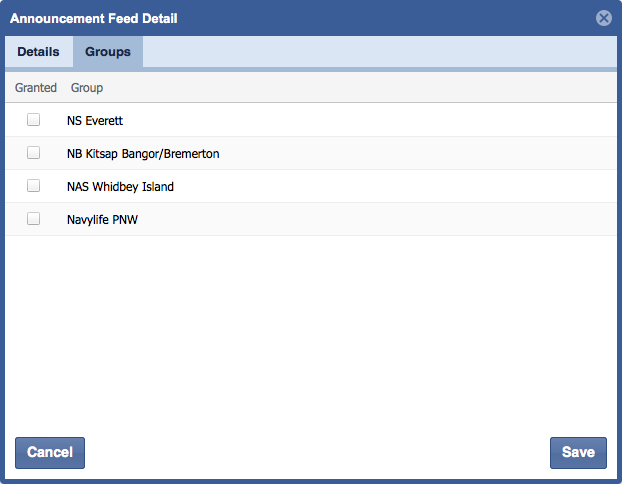Toggle the Navylife PNW granted checkbox
The width and height of the screenshot is (622, 484).
click(x=34, y=219)
